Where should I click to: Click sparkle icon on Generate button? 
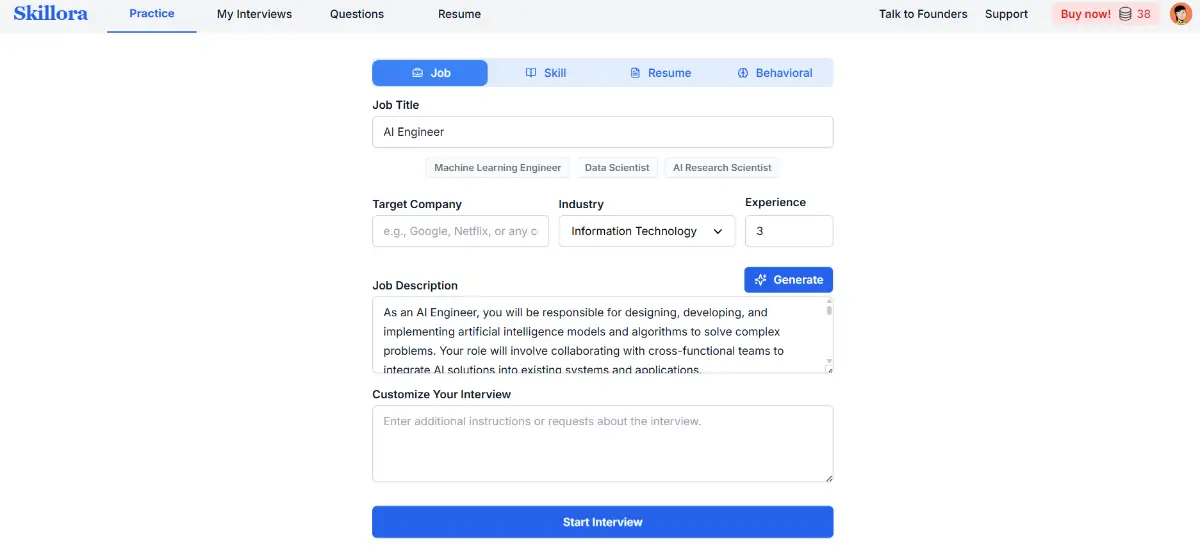tap(761, 280)
